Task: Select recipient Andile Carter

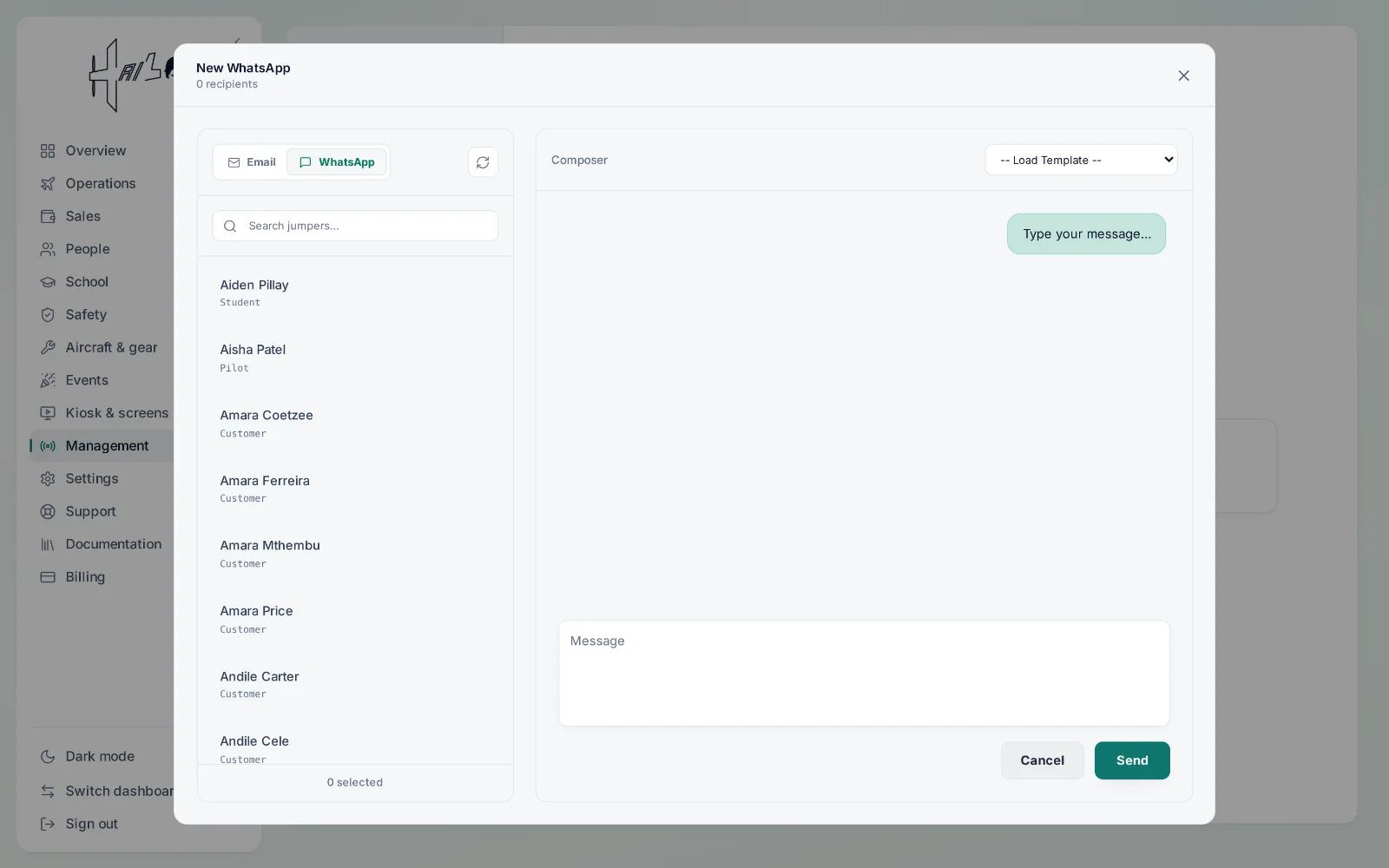Action: tap(355, 685)
